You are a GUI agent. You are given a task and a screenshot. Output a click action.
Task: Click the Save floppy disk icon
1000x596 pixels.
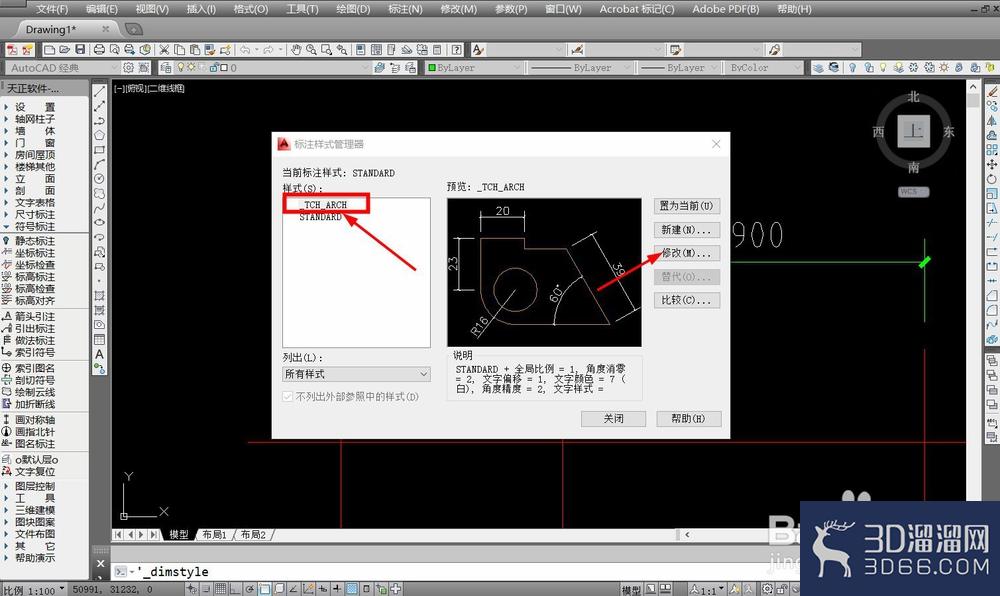point(80,50)
